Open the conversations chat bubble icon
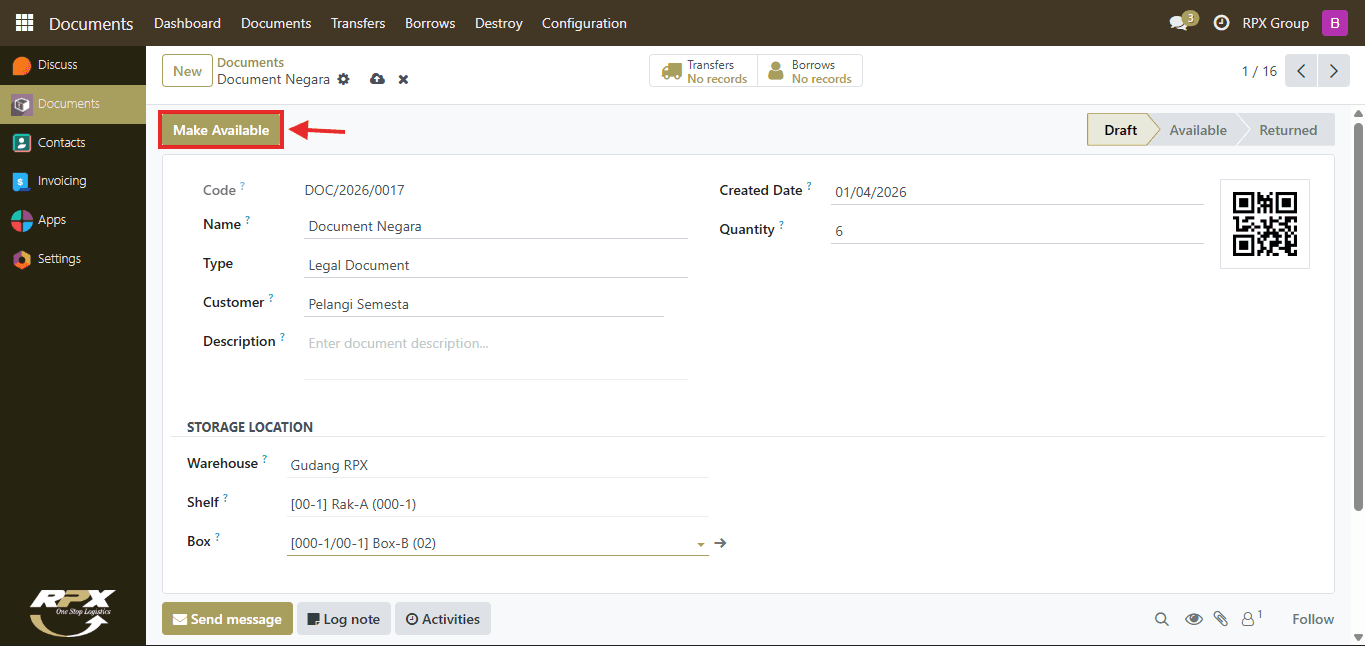The height and width of the screenshot is (646, 1365). 1178,23
